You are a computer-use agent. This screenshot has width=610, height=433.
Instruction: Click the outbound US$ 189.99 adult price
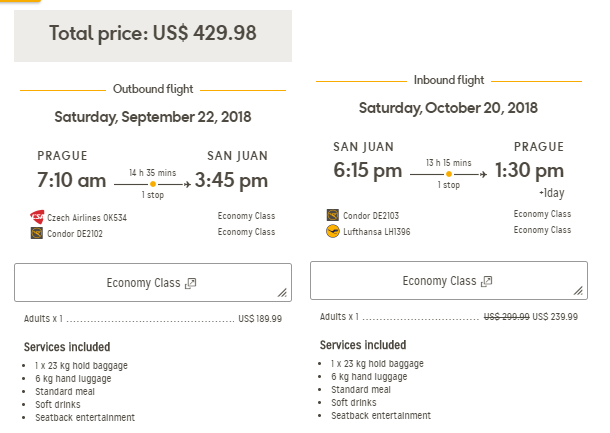pyautogui.click(x=260, y=319)
